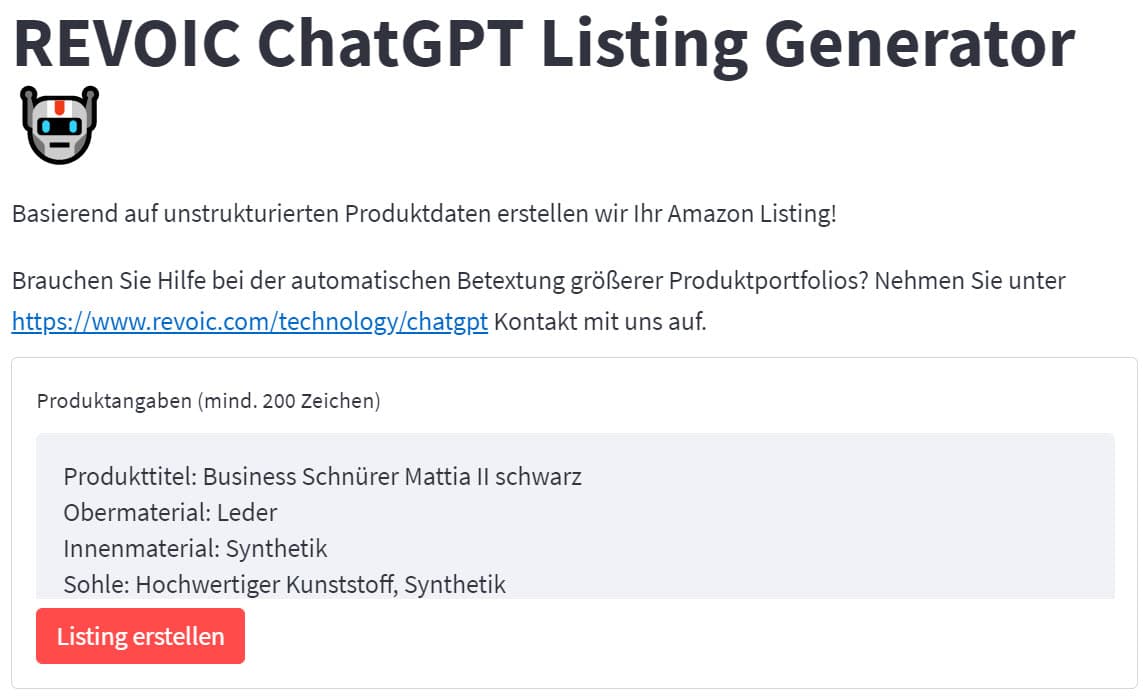This screenshot has height=696, width=1143.
Task: Click the word Generator in the heading
Action: coord(919,44)
